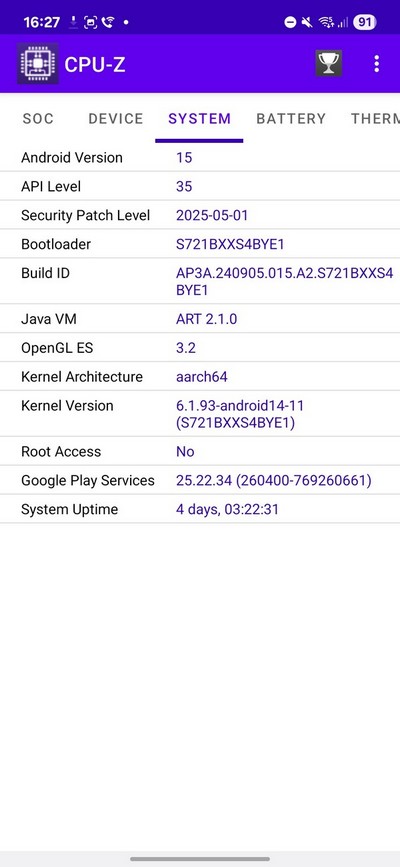The height and width of the screenshot is (867, 400).
Task: Switch to the SOC tab
Action: (38, 118)
